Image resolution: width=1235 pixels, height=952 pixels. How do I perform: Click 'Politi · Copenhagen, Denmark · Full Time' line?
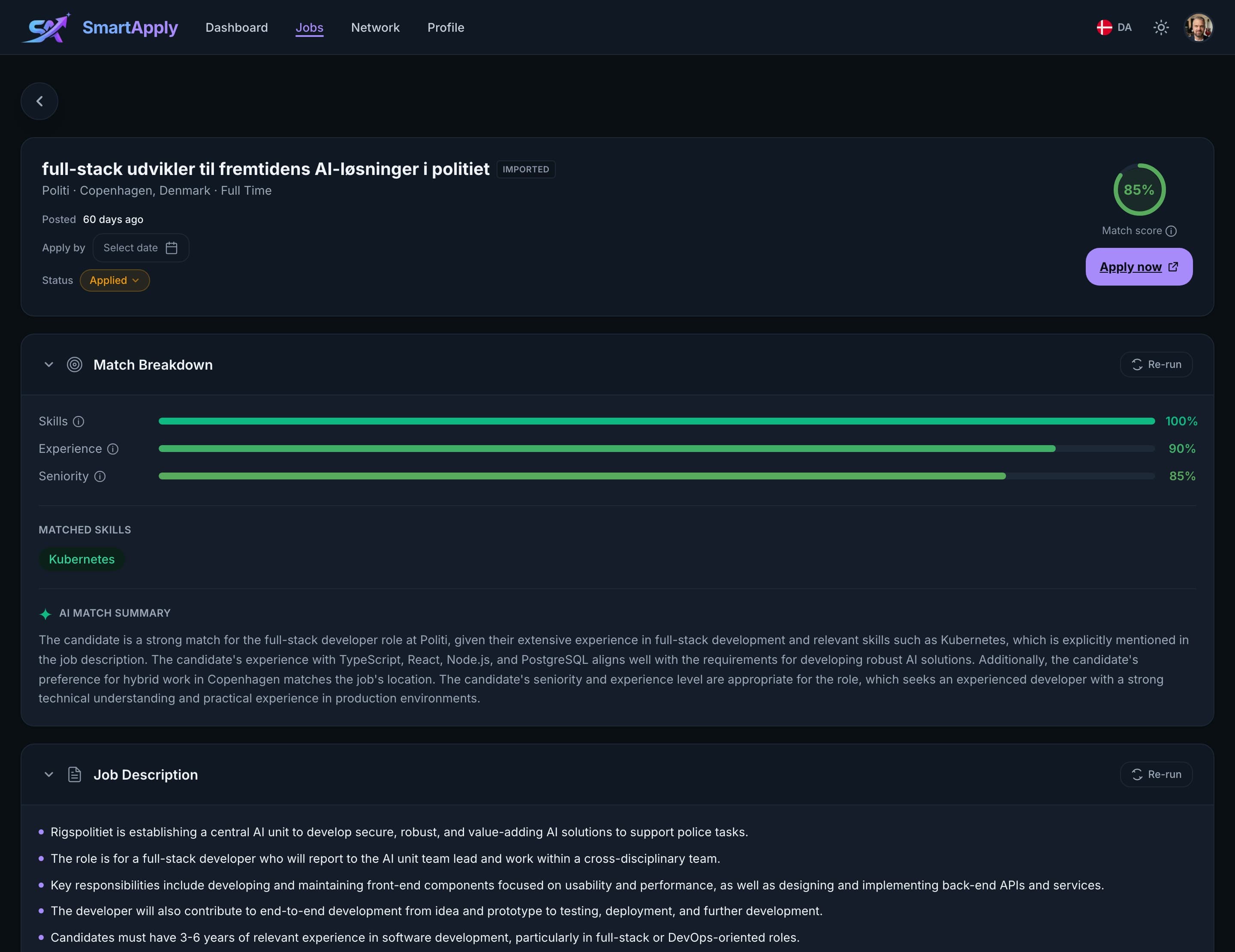pos(157,190)
